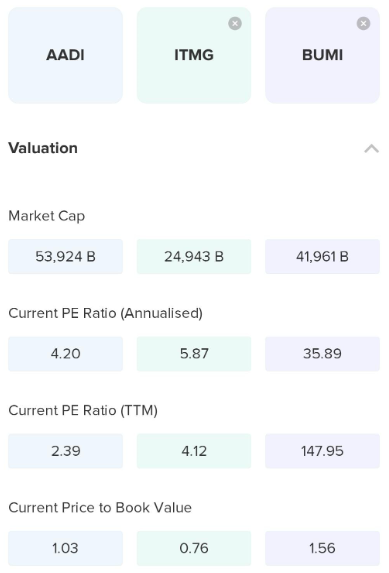
Task: Open the BUMI stock card
Action: coord(322,55)
